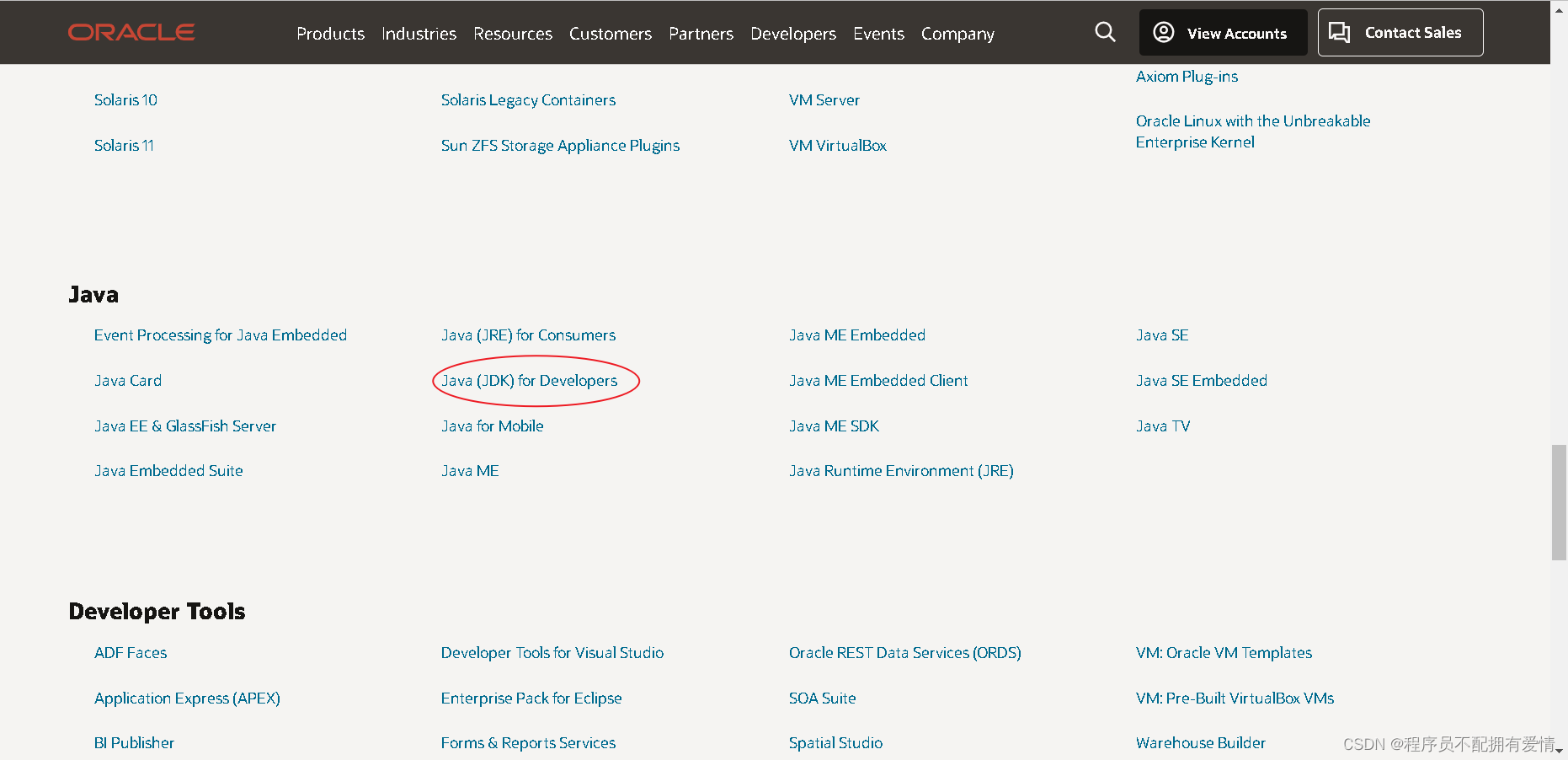The width and height of the screenshot is (1568, 760).
Task: Open the BI Publisher link
Action: pyautogui.click(x=134, y=743)
